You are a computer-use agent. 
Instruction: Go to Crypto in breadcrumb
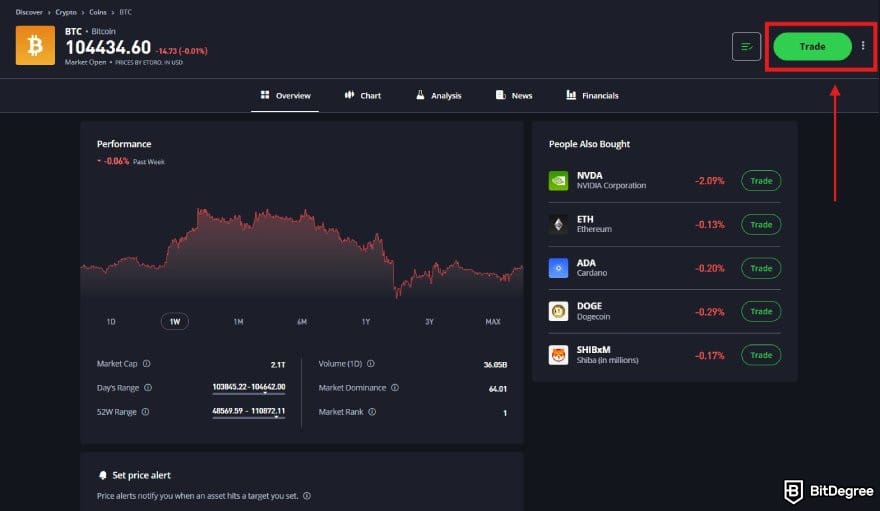pyautogui.click(x=66, y=12)
